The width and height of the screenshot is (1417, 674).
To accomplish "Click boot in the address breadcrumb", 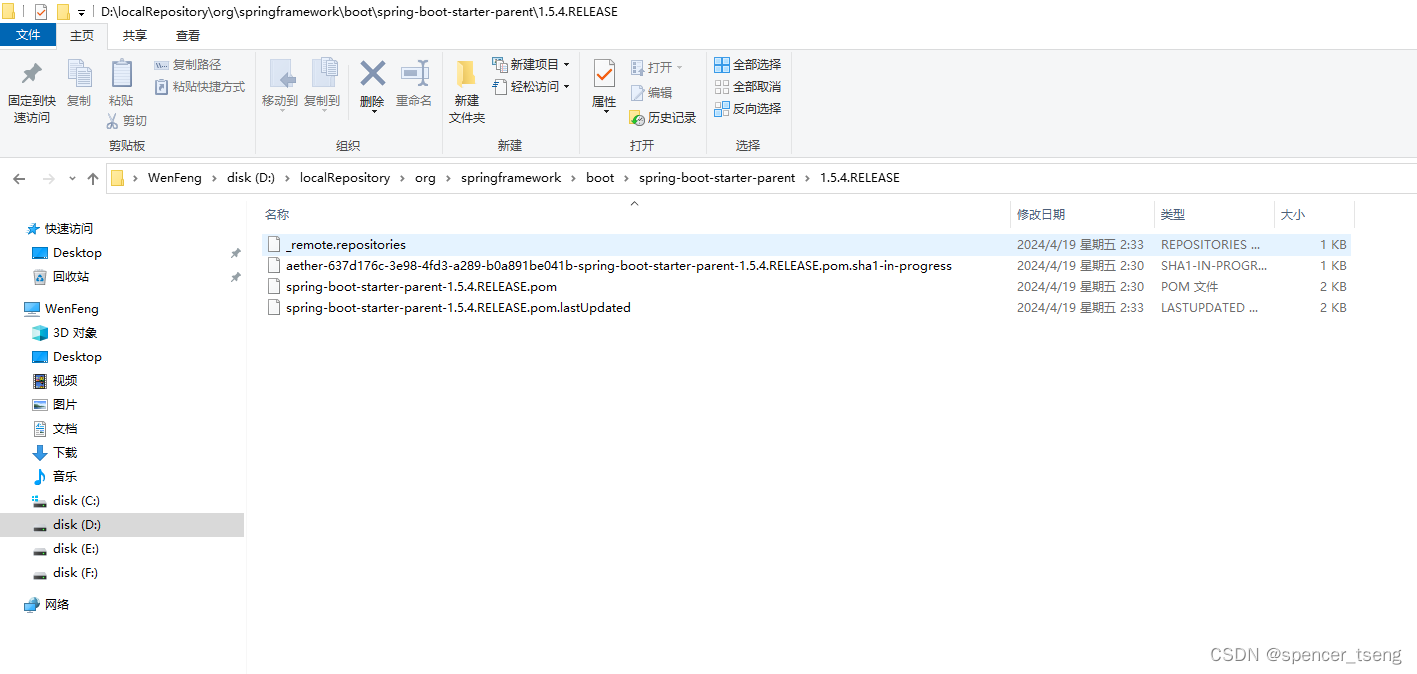I will pyautogui.click(x=600, y=178).
